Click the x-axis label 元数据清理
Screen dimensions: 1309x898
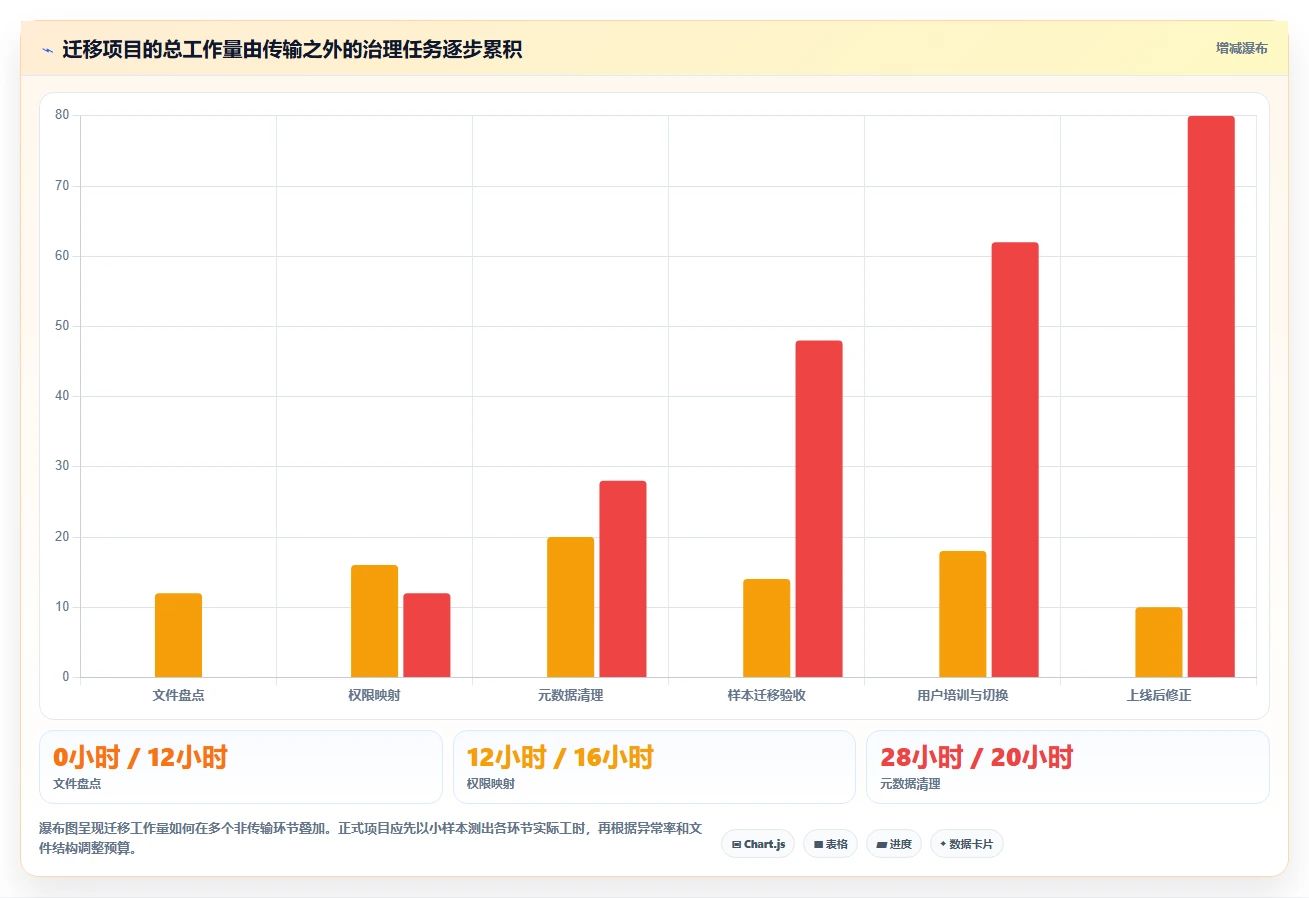pyautogui.click(x=571, y=695)
